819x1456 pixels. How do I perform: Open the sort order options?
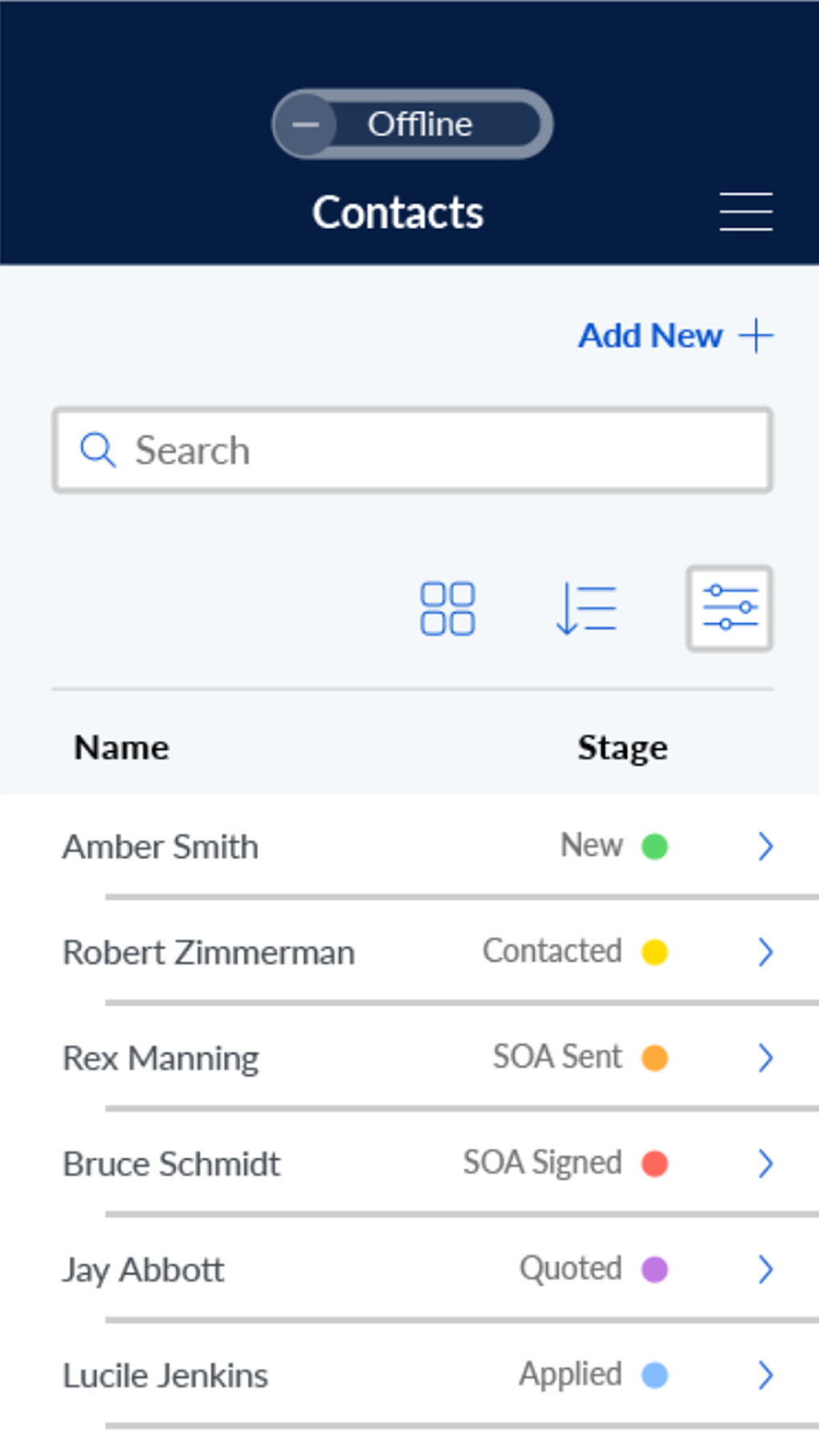coord(587,609)
